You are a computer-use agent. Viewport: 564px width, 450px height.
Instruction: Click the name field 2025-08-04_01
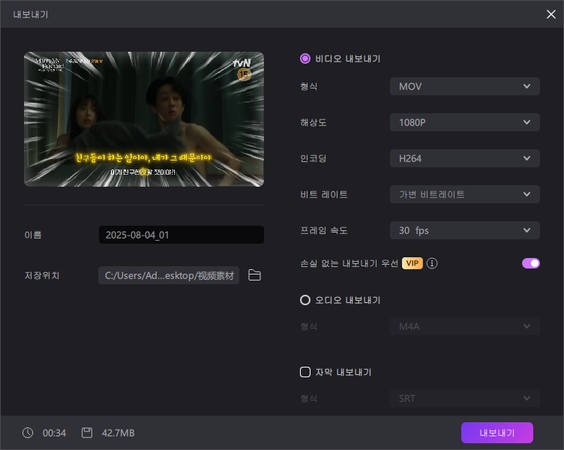click(181, 235)
